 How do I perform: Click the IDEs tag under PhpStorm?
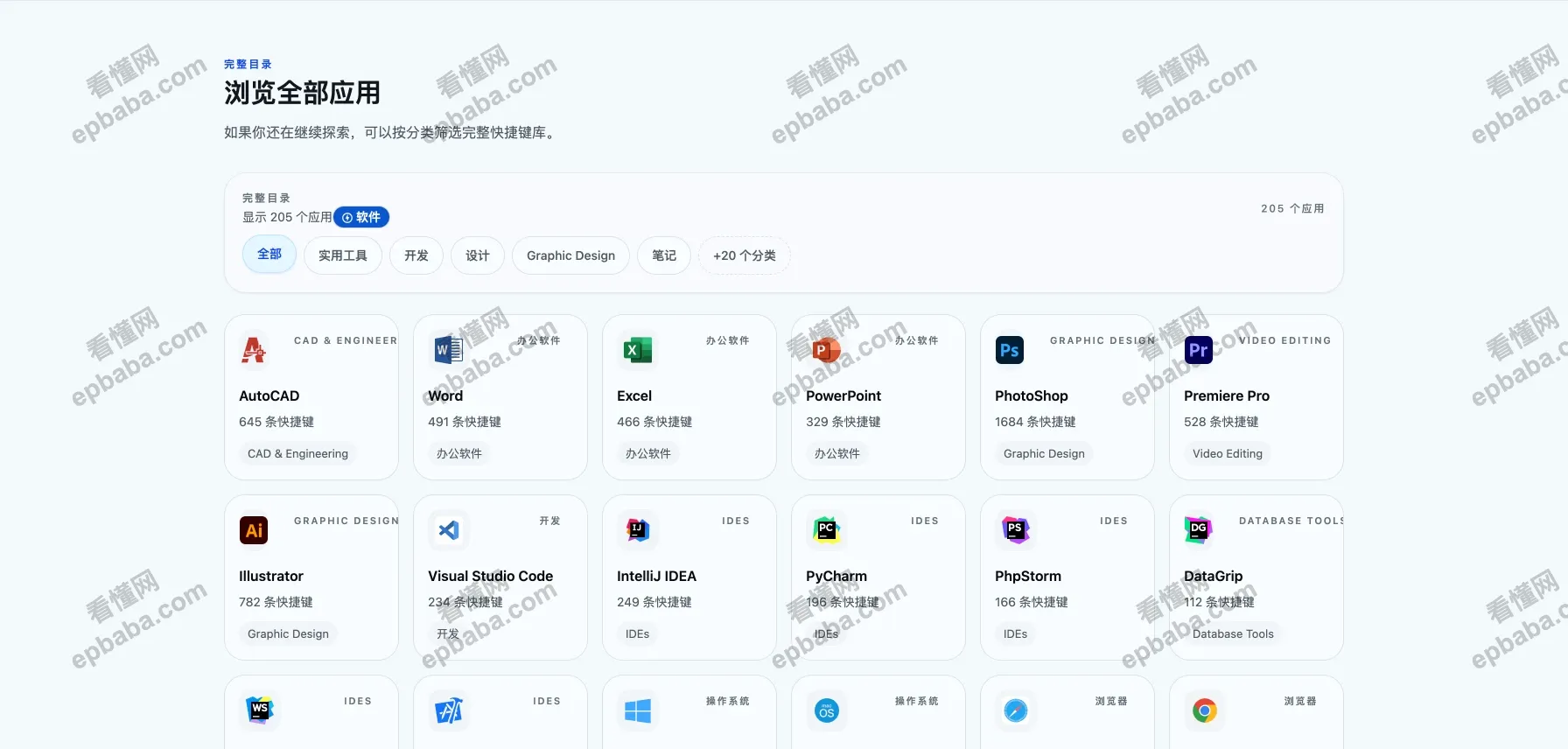click(x=1016, y=633)
